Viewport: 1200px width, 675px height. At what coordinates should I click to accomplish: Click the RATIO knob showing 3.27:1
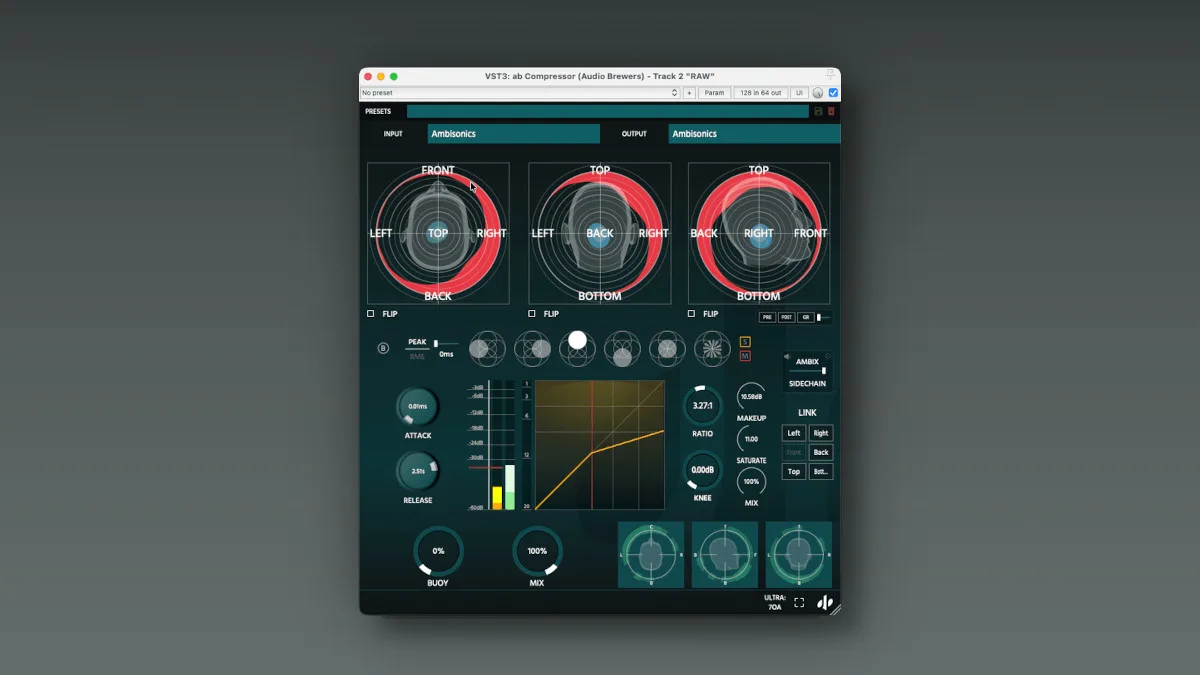(x=703, y=406)
